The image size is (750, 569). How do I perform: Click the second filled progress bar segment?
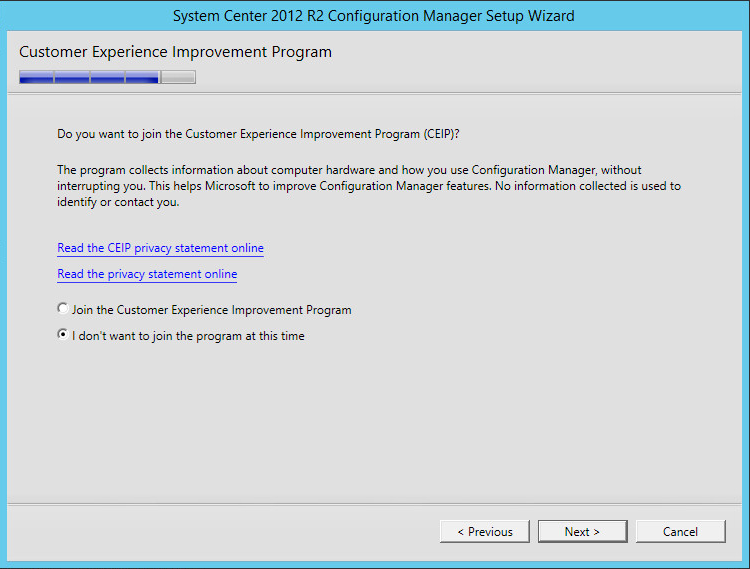(x=72, y=77)
